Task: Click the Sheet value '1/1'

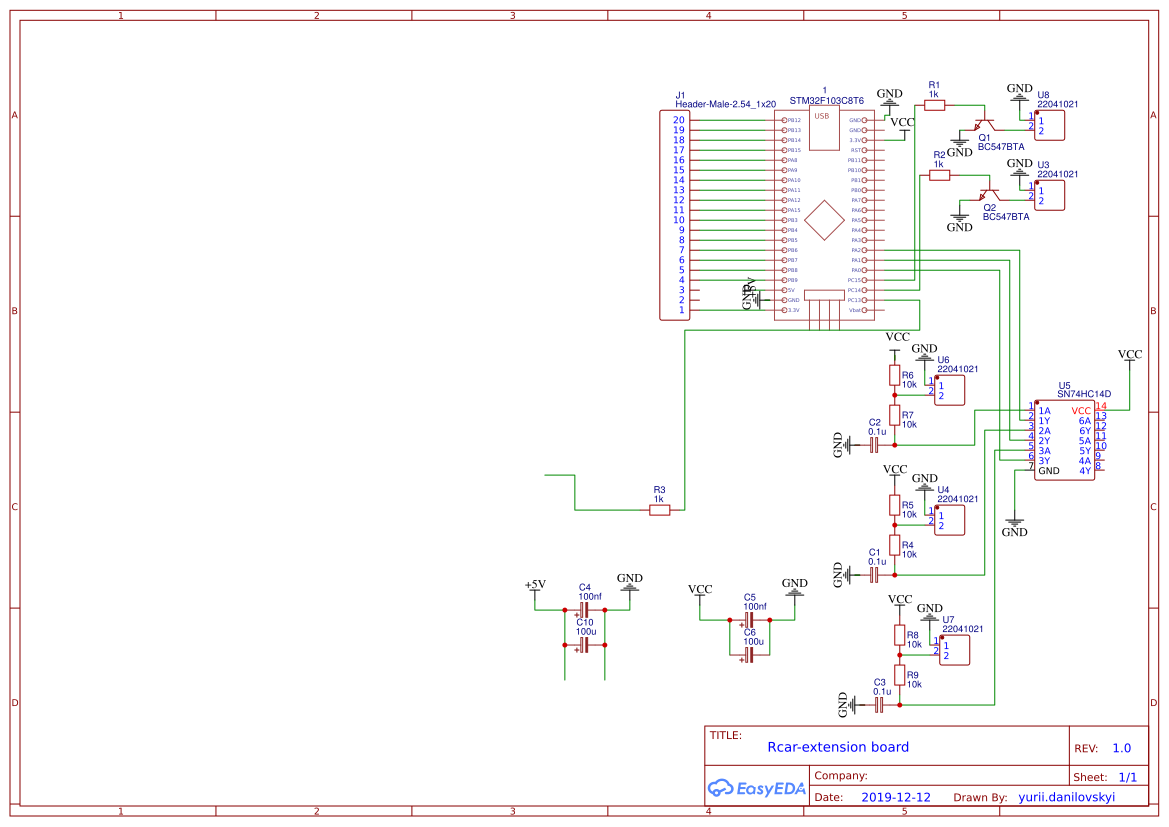Action: click(1128, 777)
